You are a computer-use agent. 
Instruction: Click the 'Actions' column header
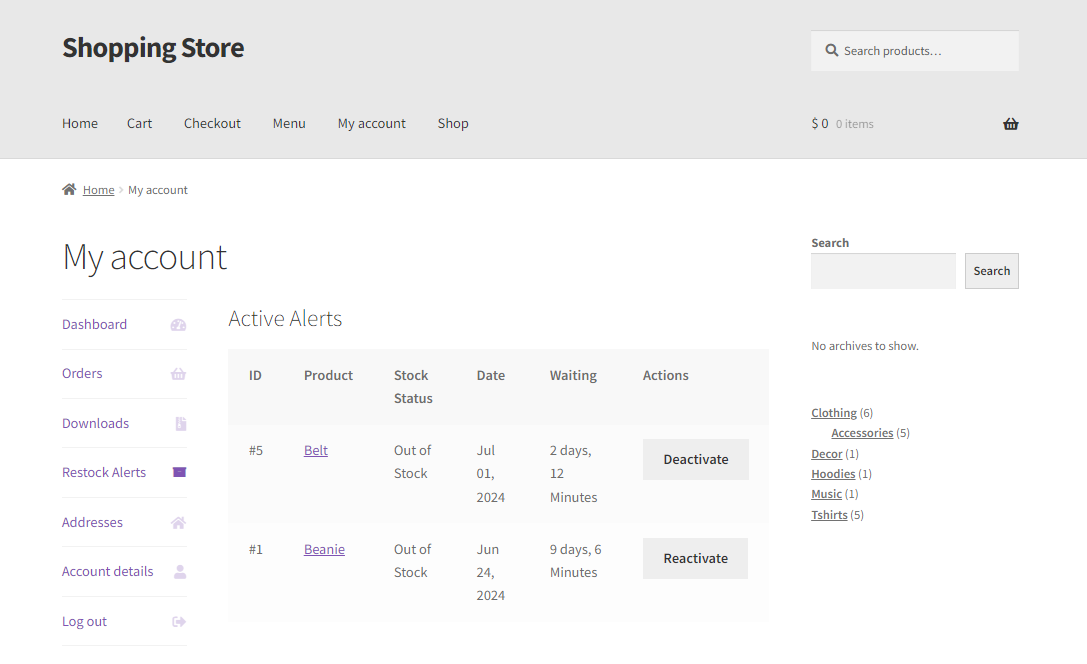pyautogui.click(x=666, y=376)
